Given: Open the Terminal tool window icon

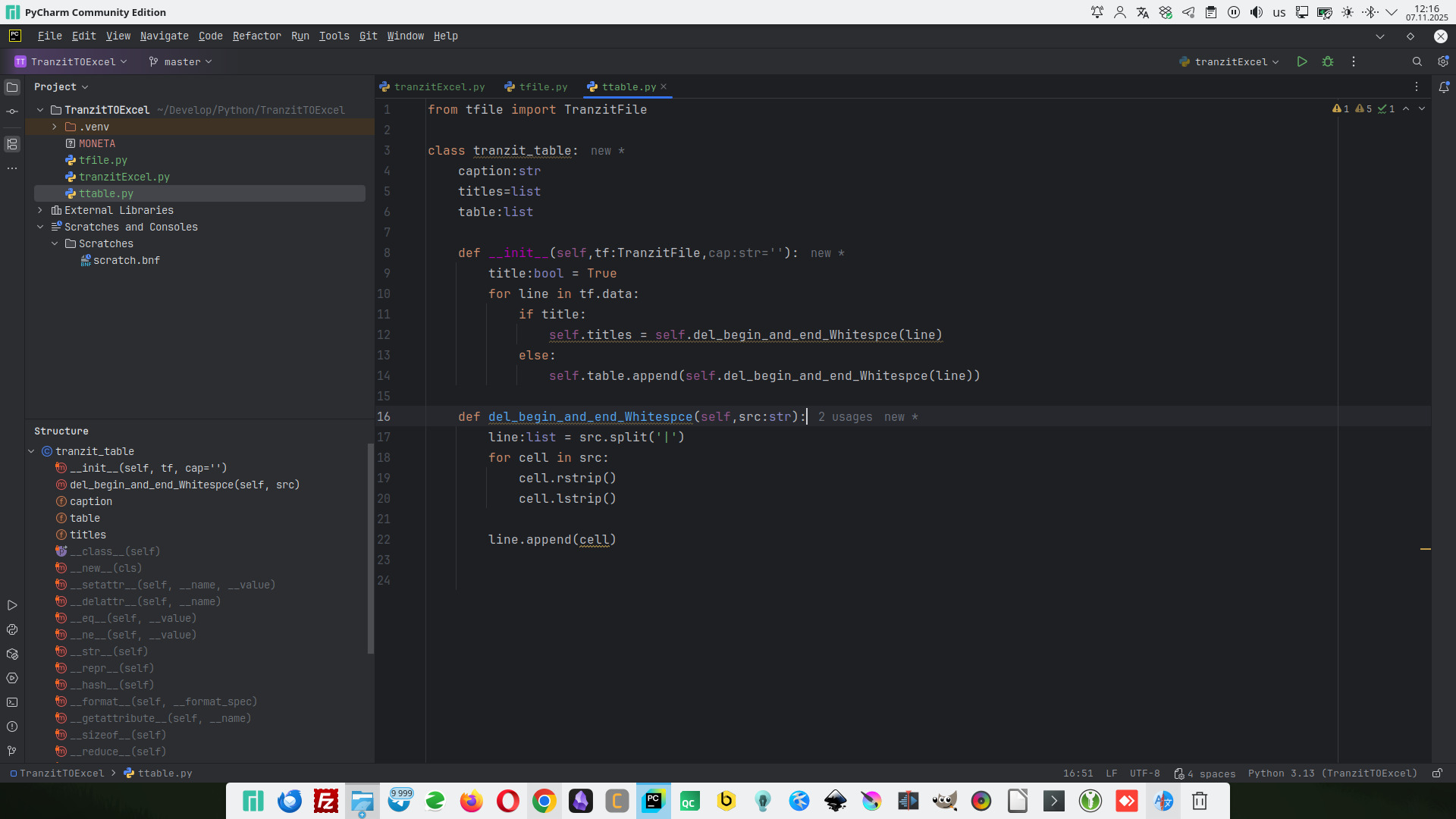Looking at the screenshot, I should tap(12, 702).
